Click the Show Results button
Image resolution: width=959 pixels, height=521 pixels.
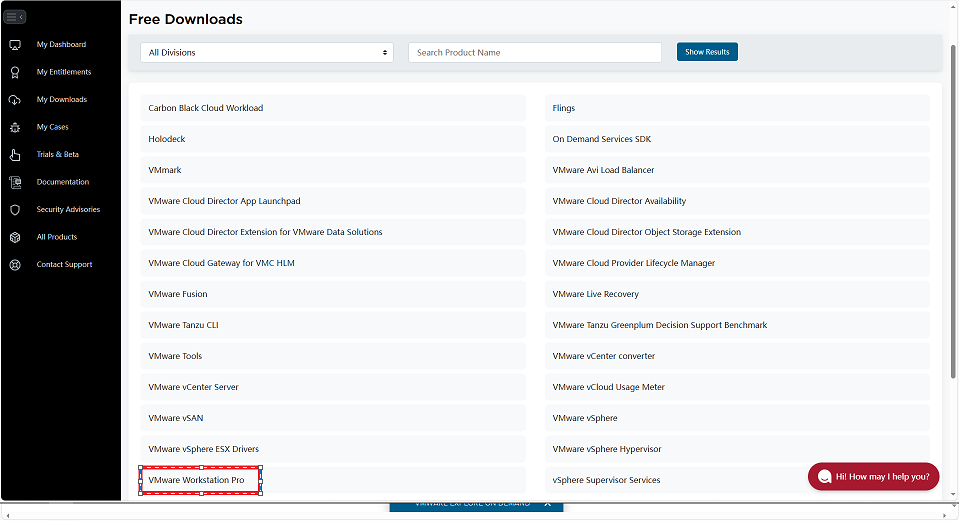tap(707, 52)
